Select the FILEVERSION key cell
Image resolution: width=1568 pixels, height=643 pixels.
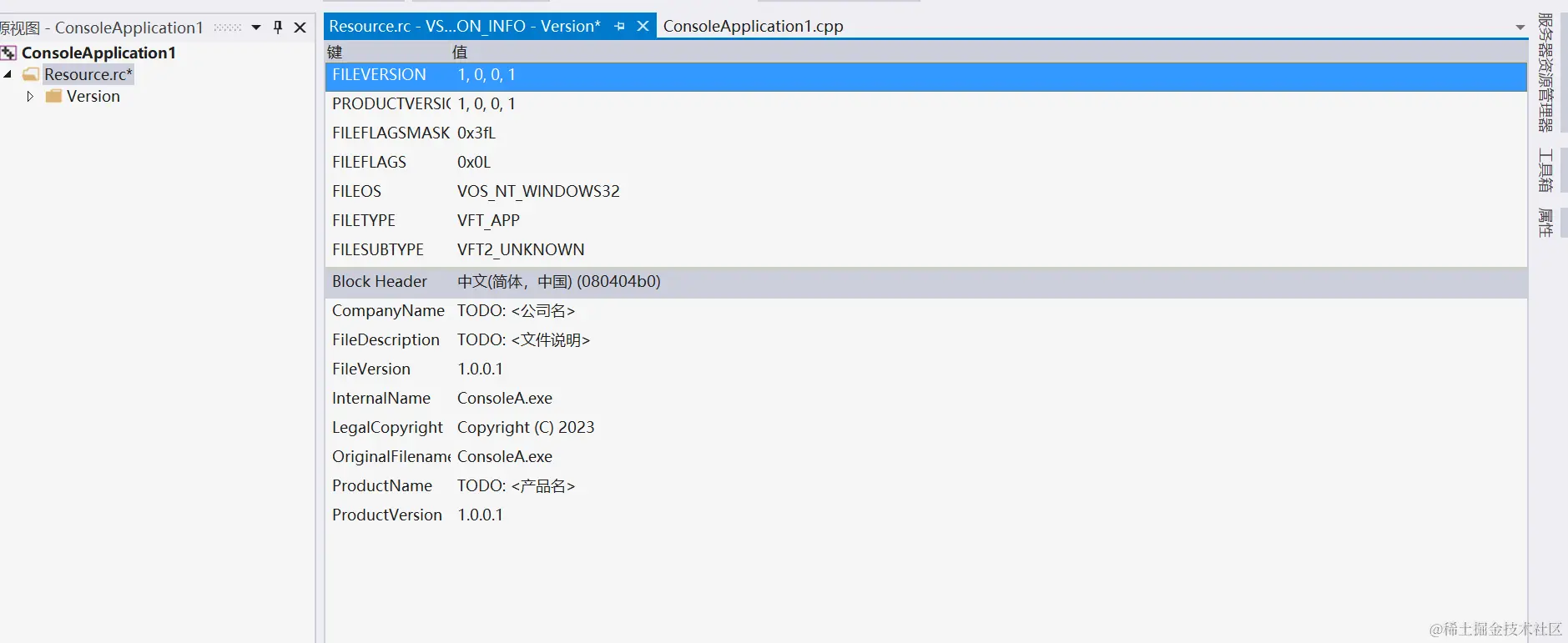(x=380, y=74)
